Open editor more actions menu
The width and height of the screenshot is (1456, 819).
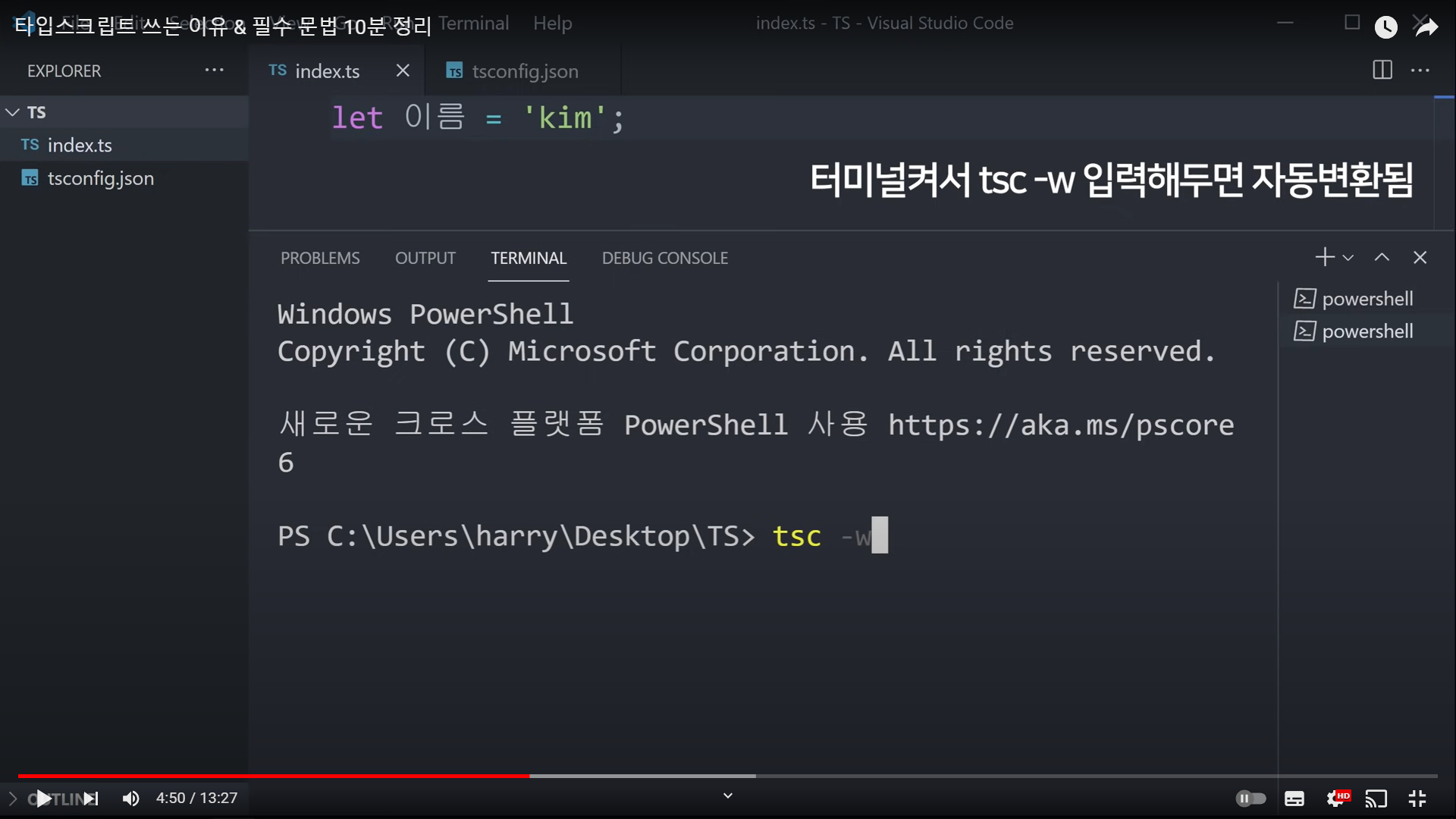coord(1420,70)
